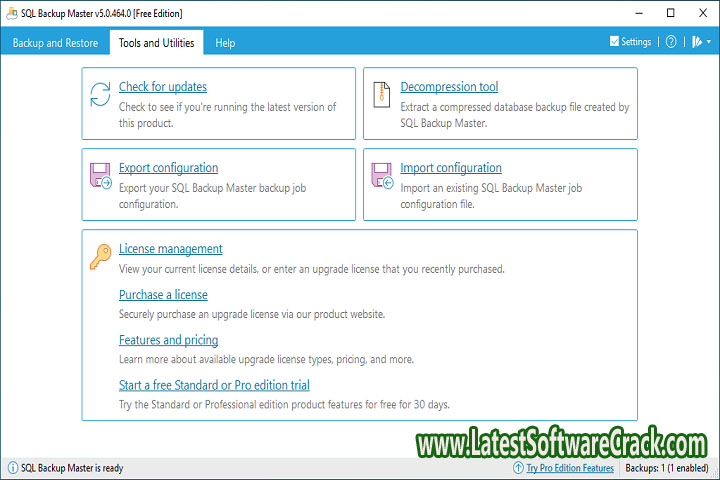Click the 'Import an existing SQL Backup Master job' text
Viewport: 720px width, 480px height.
[491, 196]
